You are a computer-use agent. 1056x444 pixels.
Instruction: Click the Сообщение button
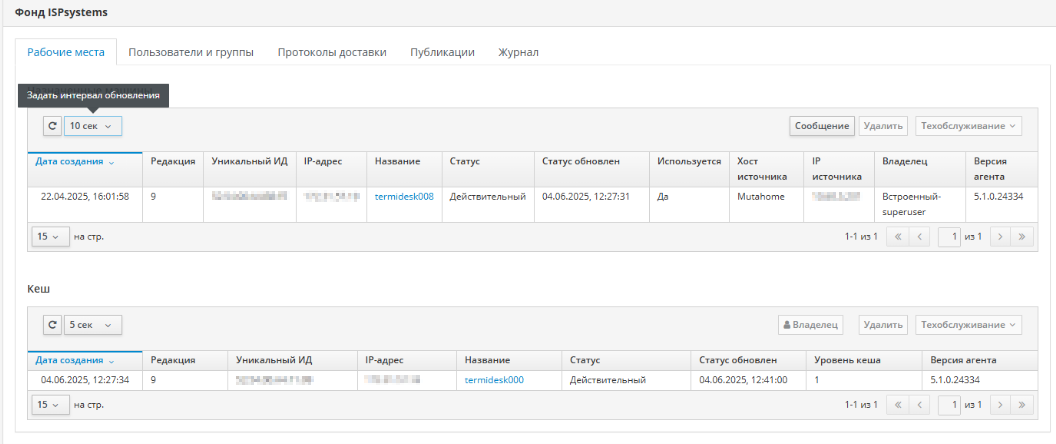(x=821, y=126)
